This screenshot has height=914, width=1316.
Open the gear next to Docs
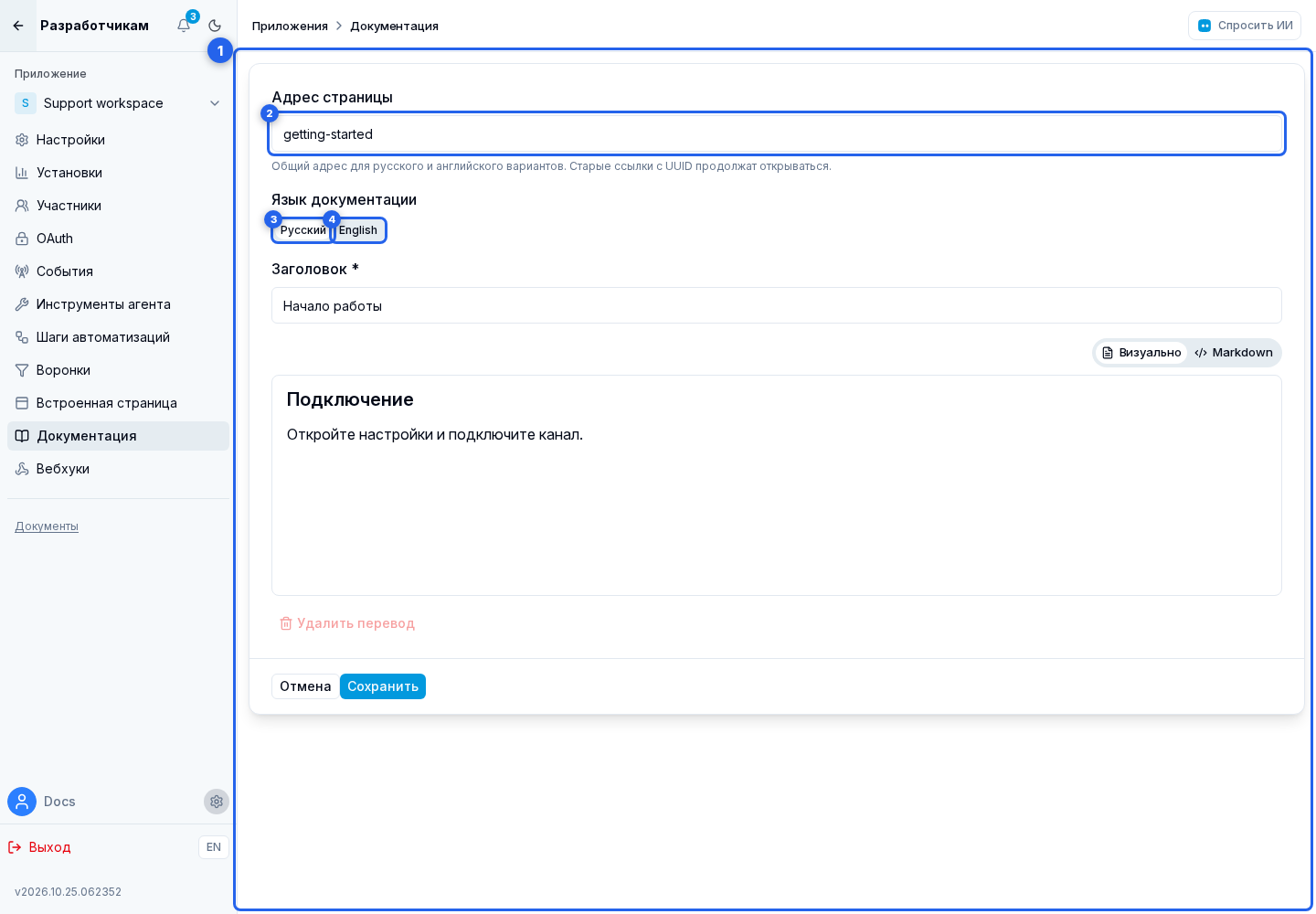tap(217, 802)
